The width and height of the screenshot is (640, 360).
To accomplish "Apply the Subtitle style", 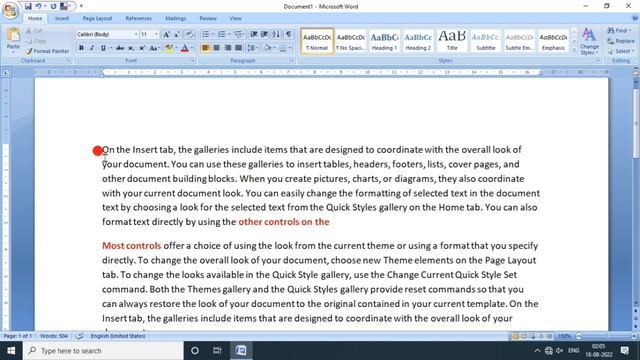I will coord(486,40).
